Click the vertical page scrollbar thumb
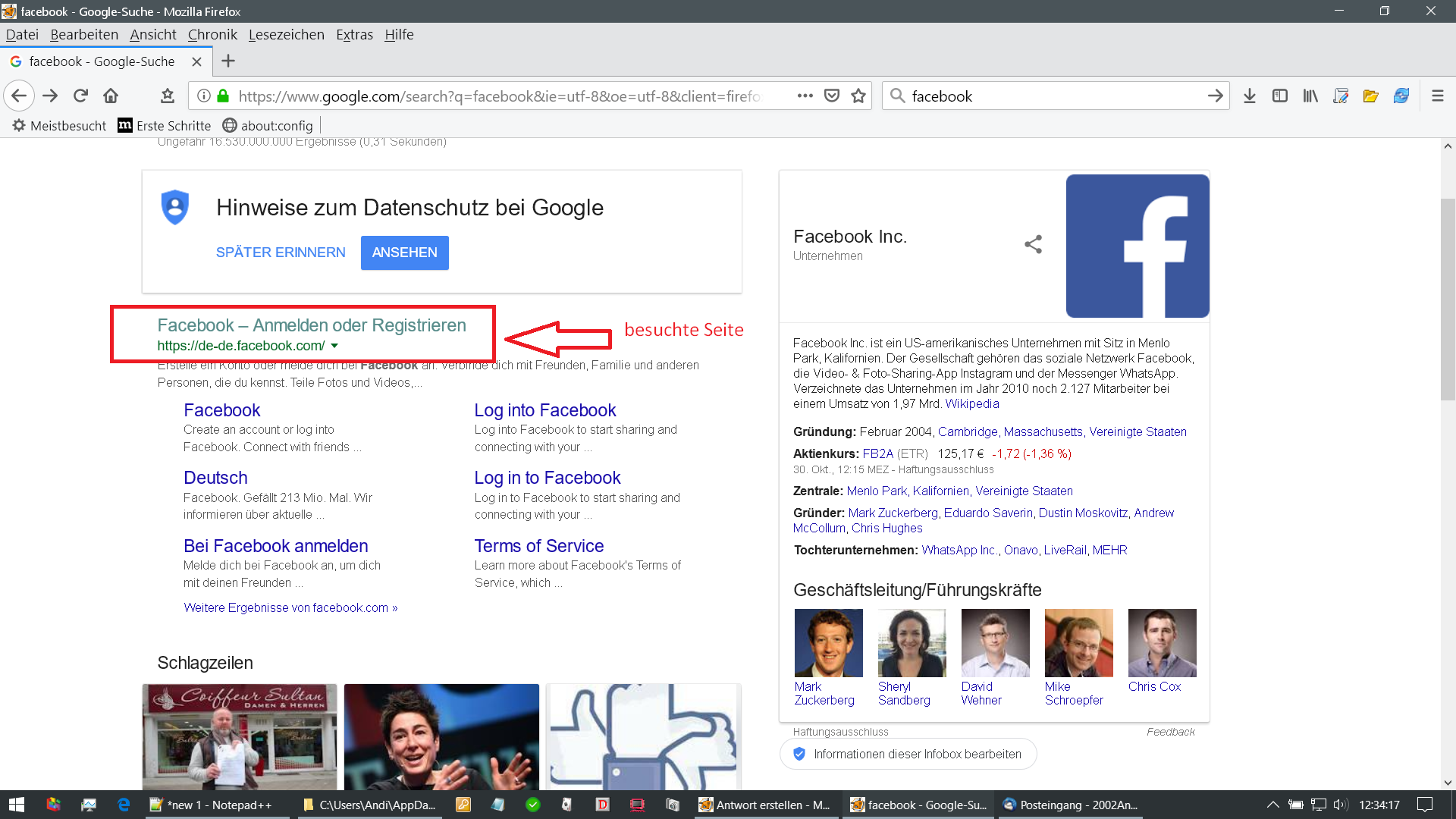 (x=1448, y=299)
